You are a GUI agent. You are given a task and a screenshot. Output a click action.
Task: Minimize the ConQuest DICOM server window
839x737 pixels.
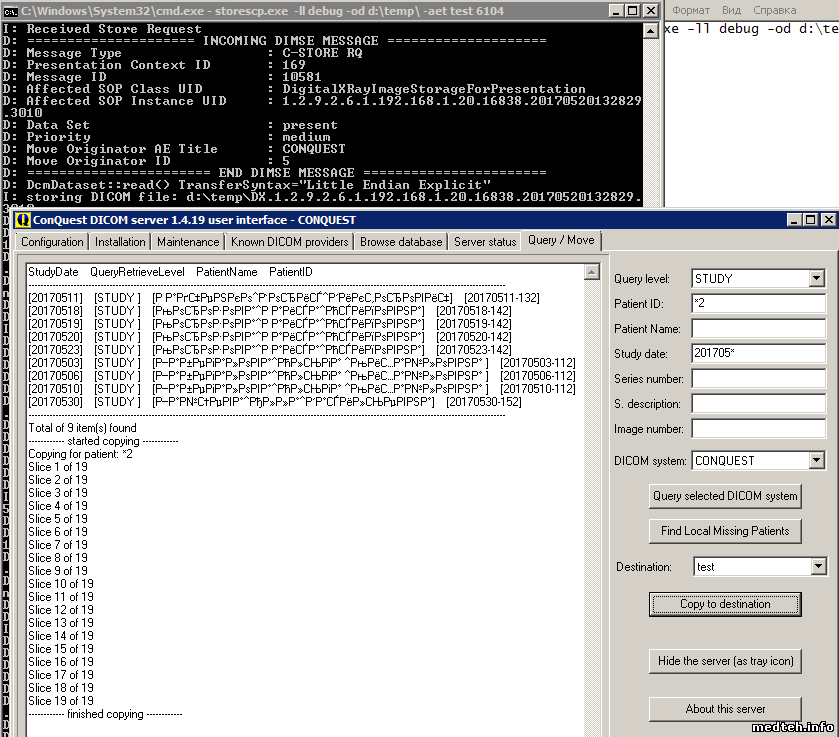pos(795,220)
